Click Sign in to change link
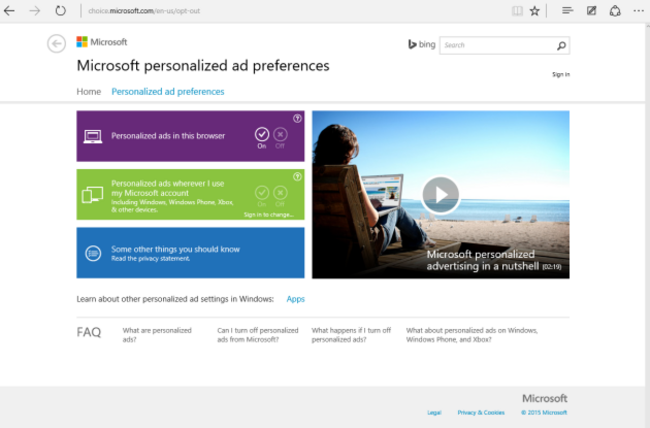This screenshot has width=650, height=428. (269, 215)
